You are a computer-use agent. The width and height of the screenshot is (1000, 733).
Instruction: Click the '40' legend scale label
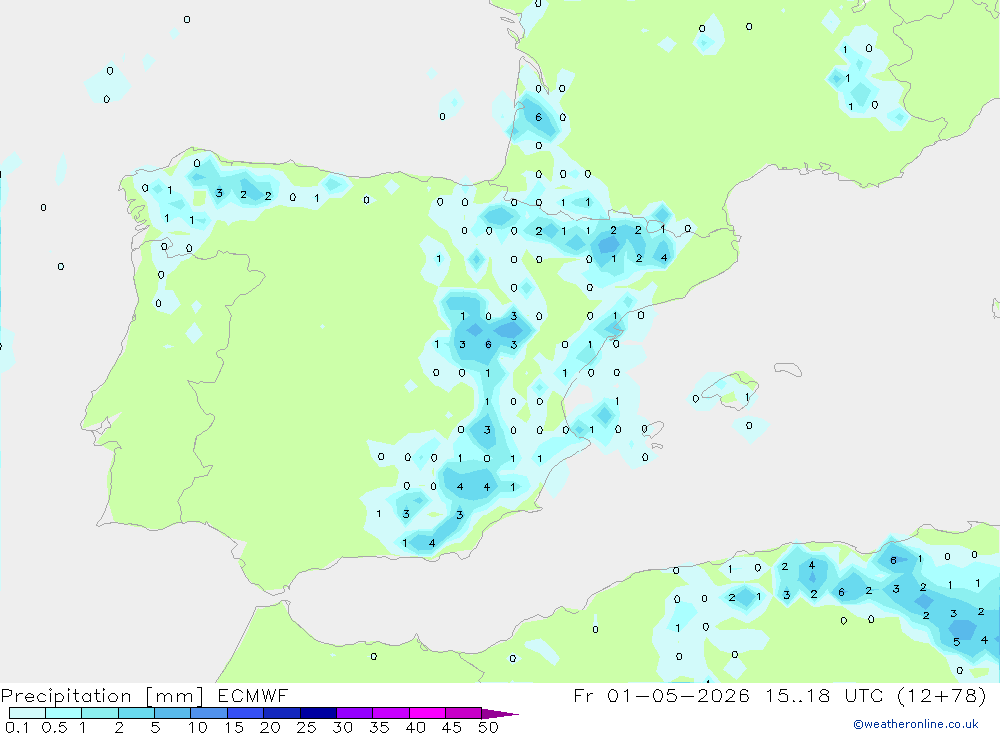(x=416, y=727)
